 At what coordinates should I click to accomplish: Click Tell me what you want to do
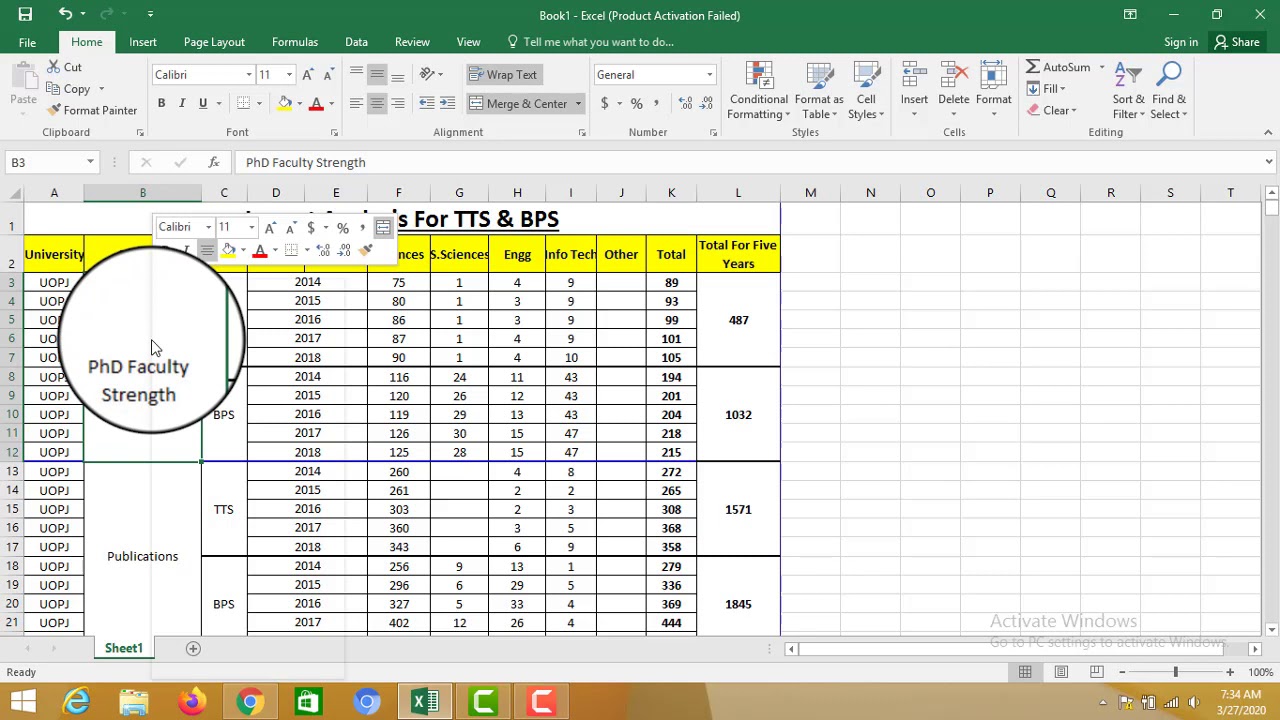click(590, 42)
